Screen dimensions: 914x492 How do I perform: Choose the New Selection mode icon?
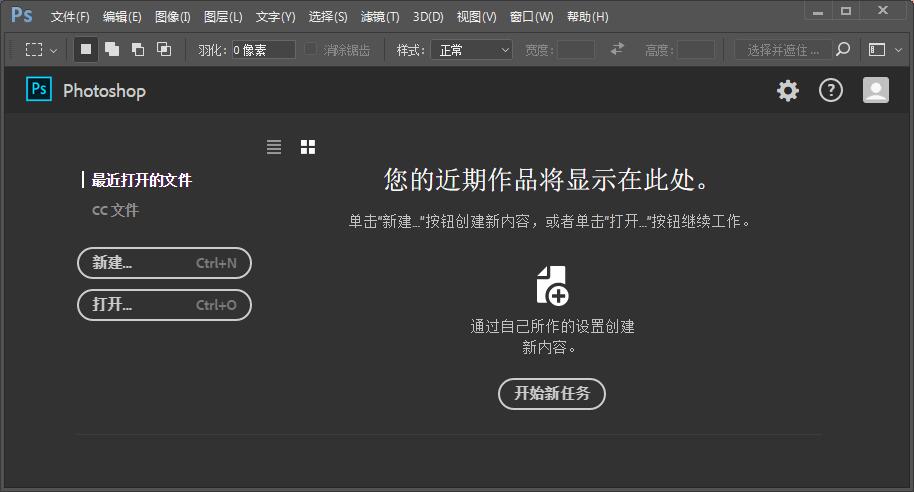(86, 50)
